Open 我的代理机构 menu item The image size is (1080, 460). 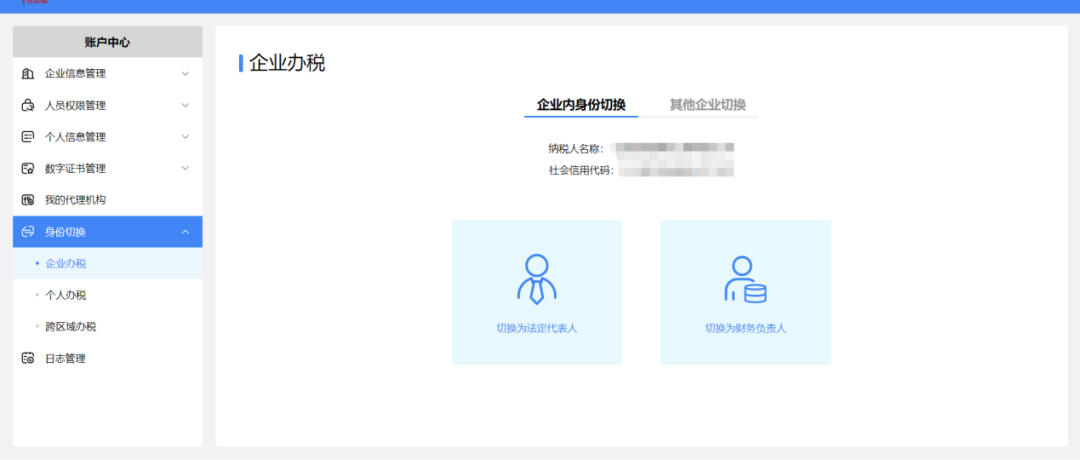coord(107,200)
